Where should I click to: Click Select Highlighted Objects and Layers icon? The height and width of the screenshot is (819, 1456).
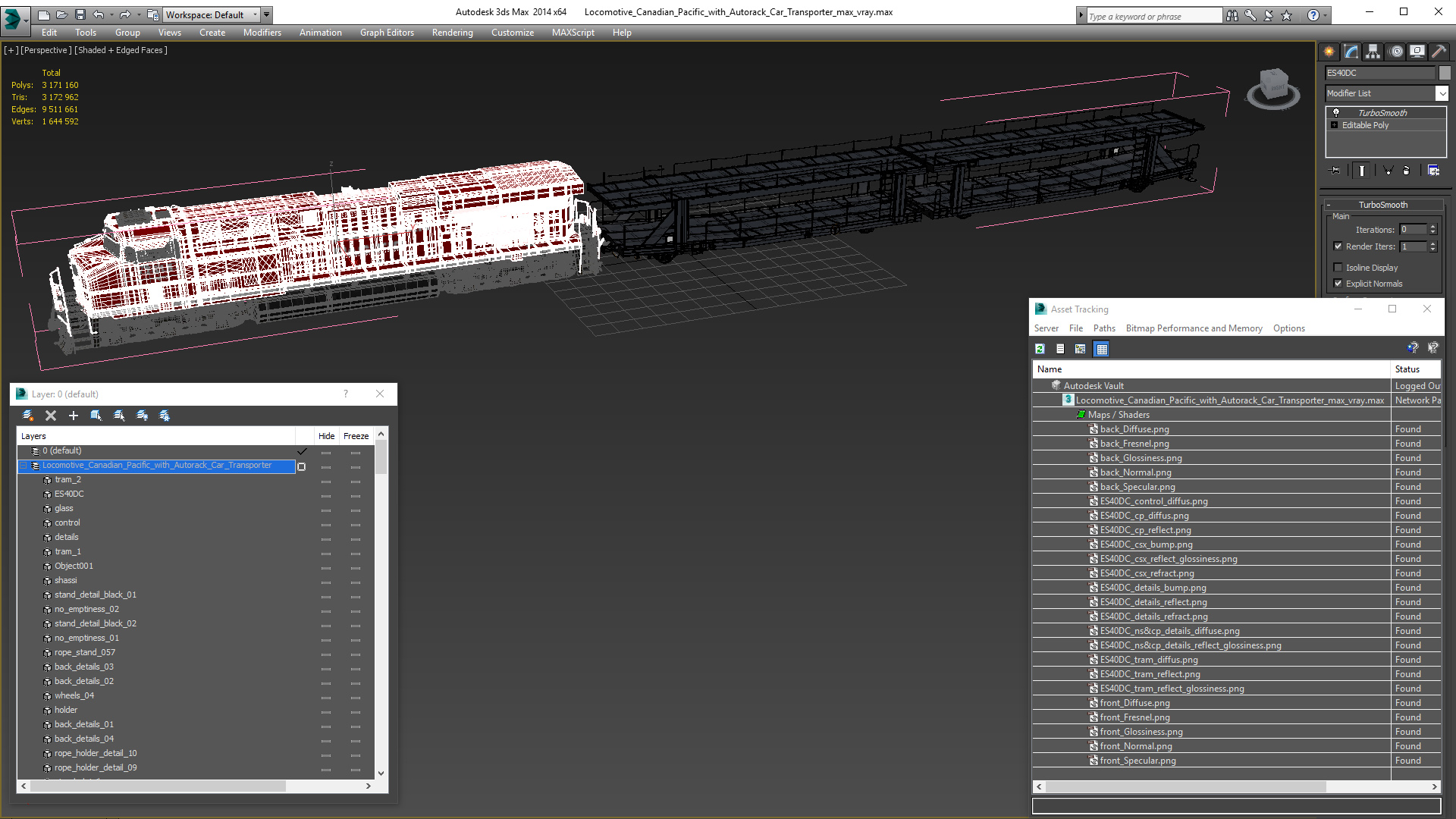96,416
